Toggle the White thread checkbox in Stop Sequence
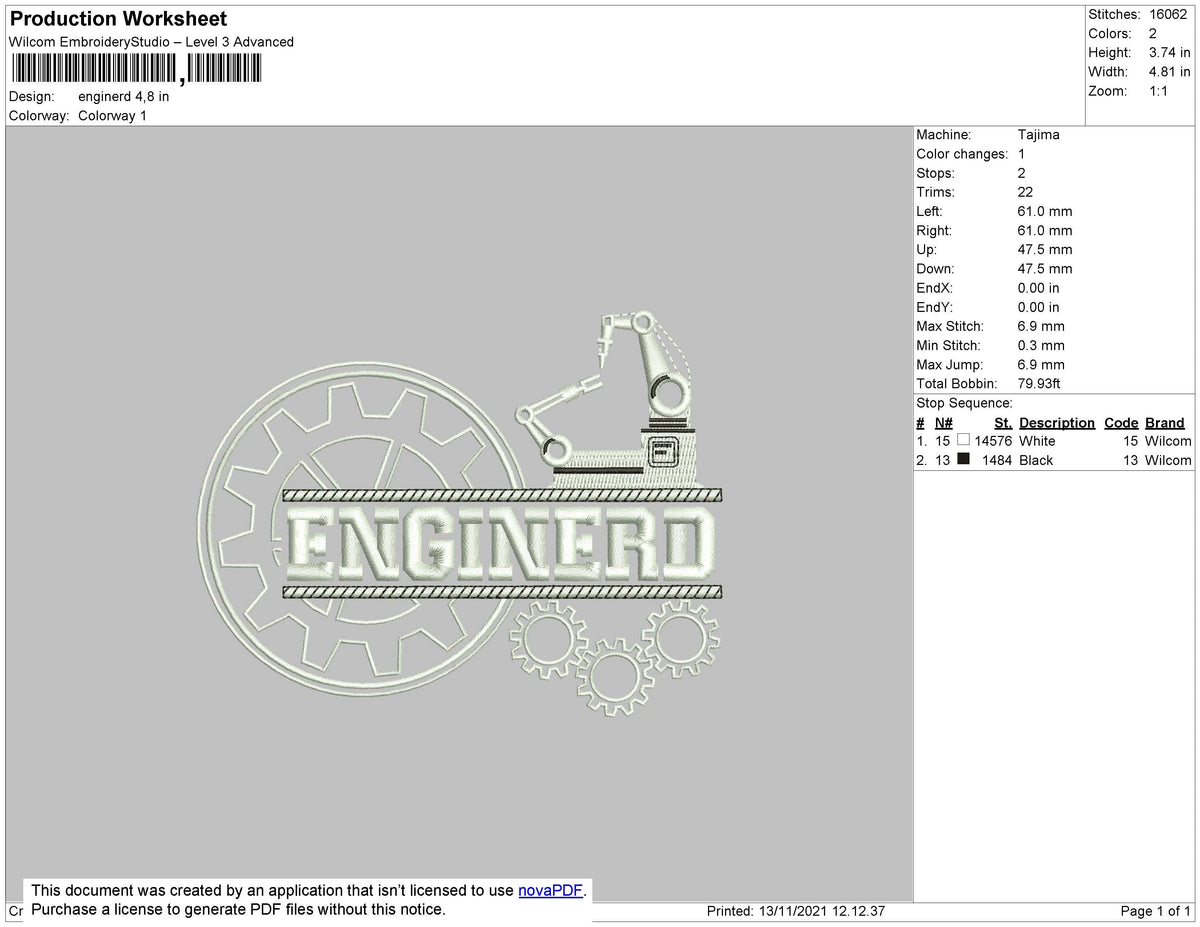This screenshot has width=1200, height=927. point(964,441)
